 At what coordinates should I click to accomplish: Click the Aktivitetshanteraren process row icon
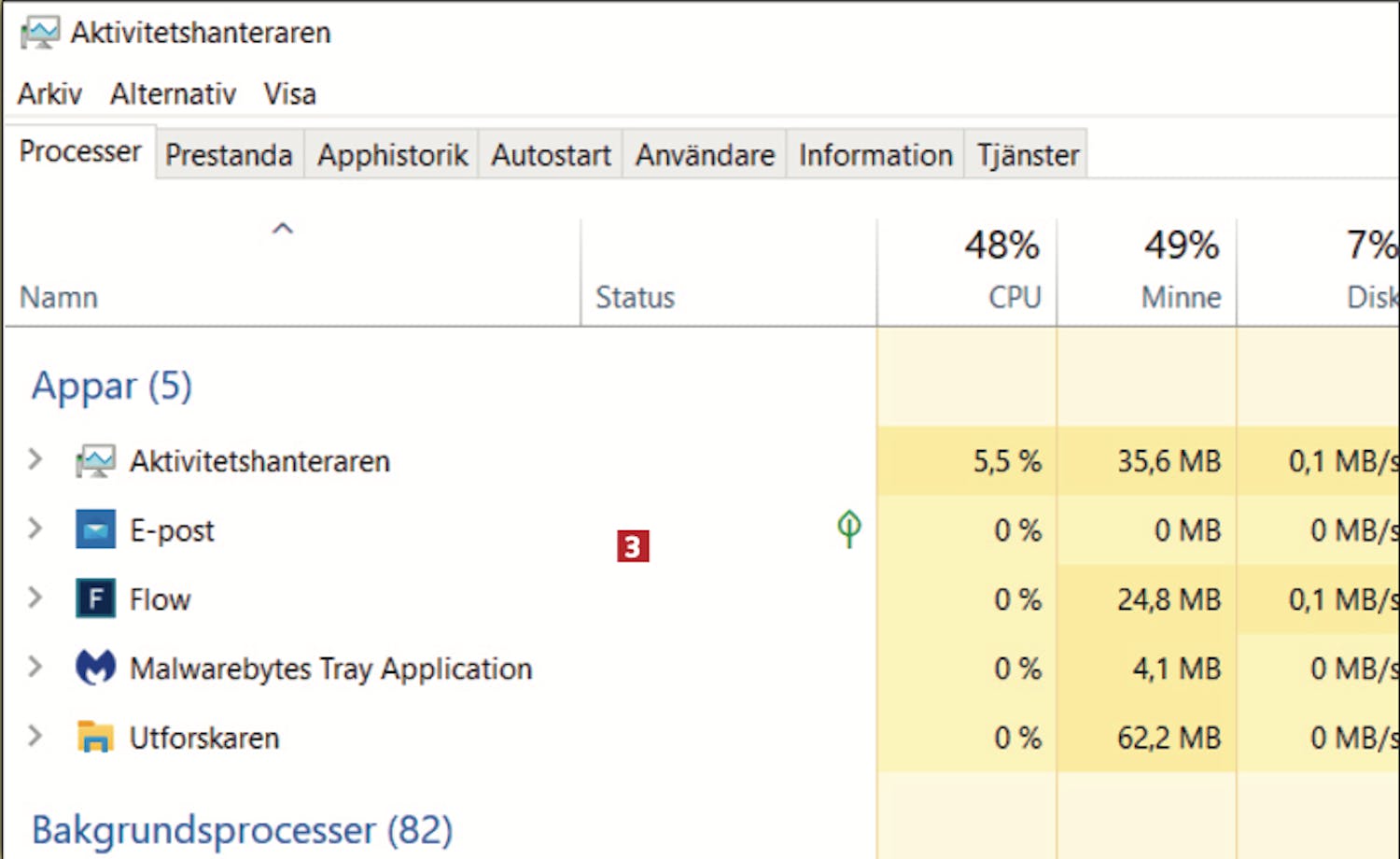(x=95, y=461)
